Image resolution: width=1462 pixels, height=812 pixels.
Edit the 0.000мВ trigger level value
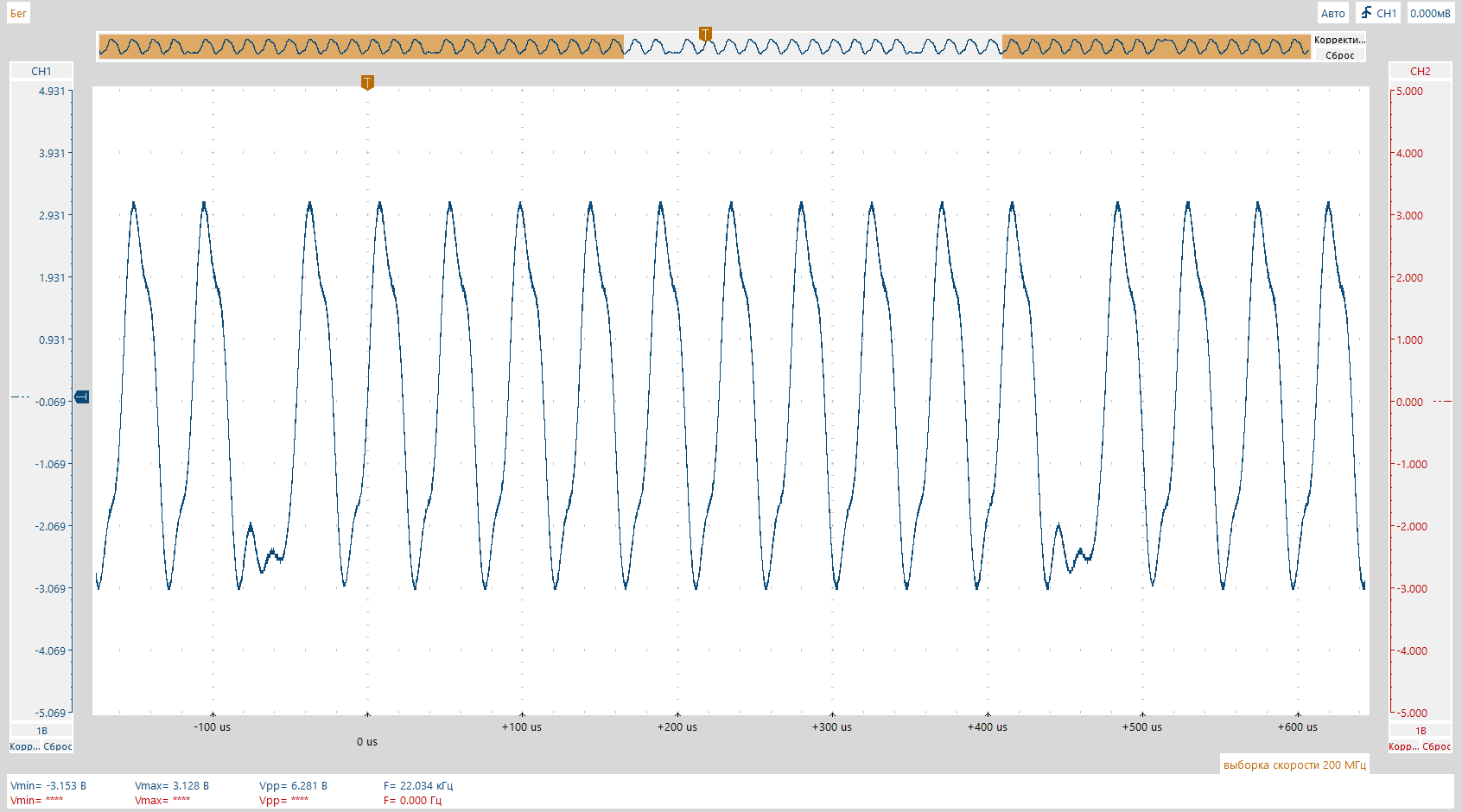point(1430,13)
